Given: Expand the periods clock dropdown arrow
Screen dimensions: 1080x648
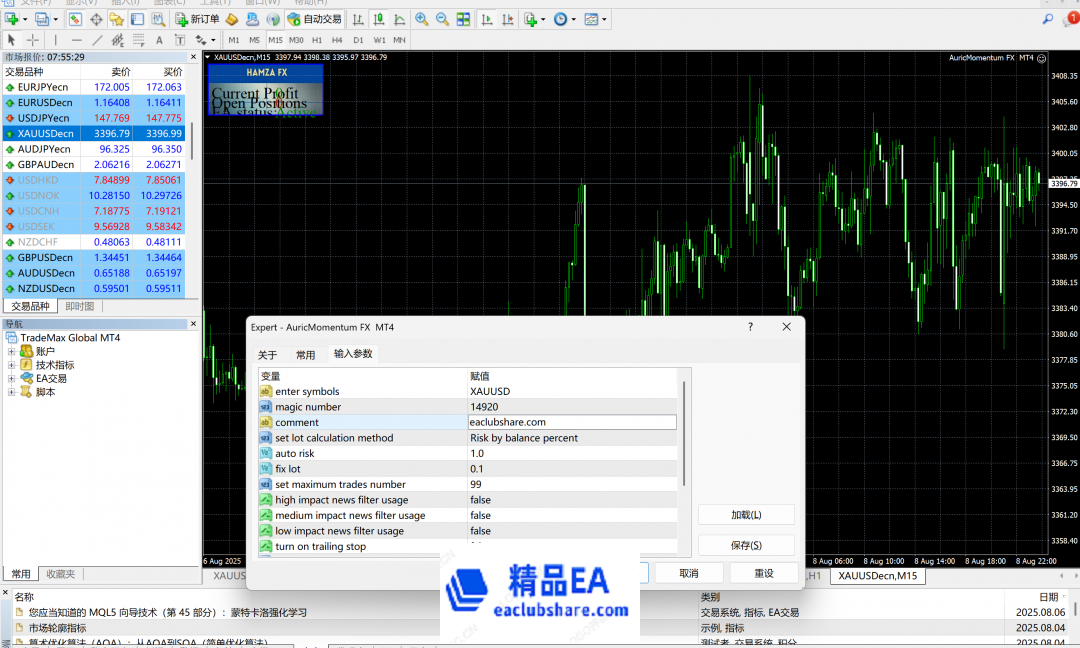Looking at the screenshot, I should tap(574, 19).
